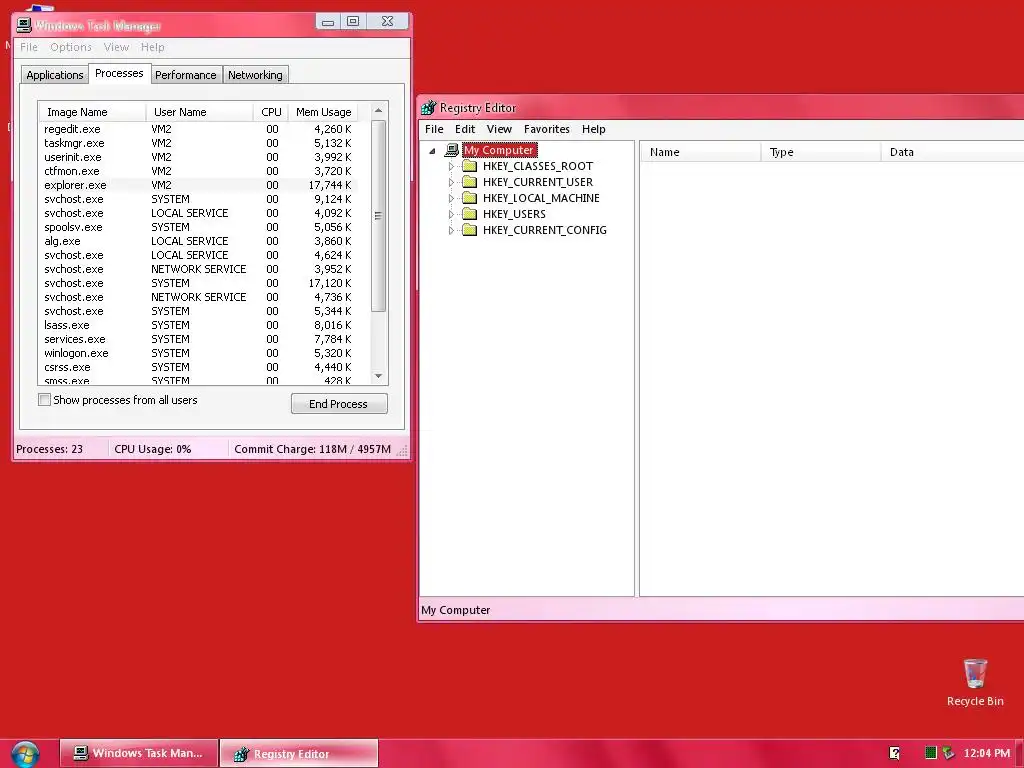Sort processes by CPU column
Screen dimensions: 1024x768
270,112
